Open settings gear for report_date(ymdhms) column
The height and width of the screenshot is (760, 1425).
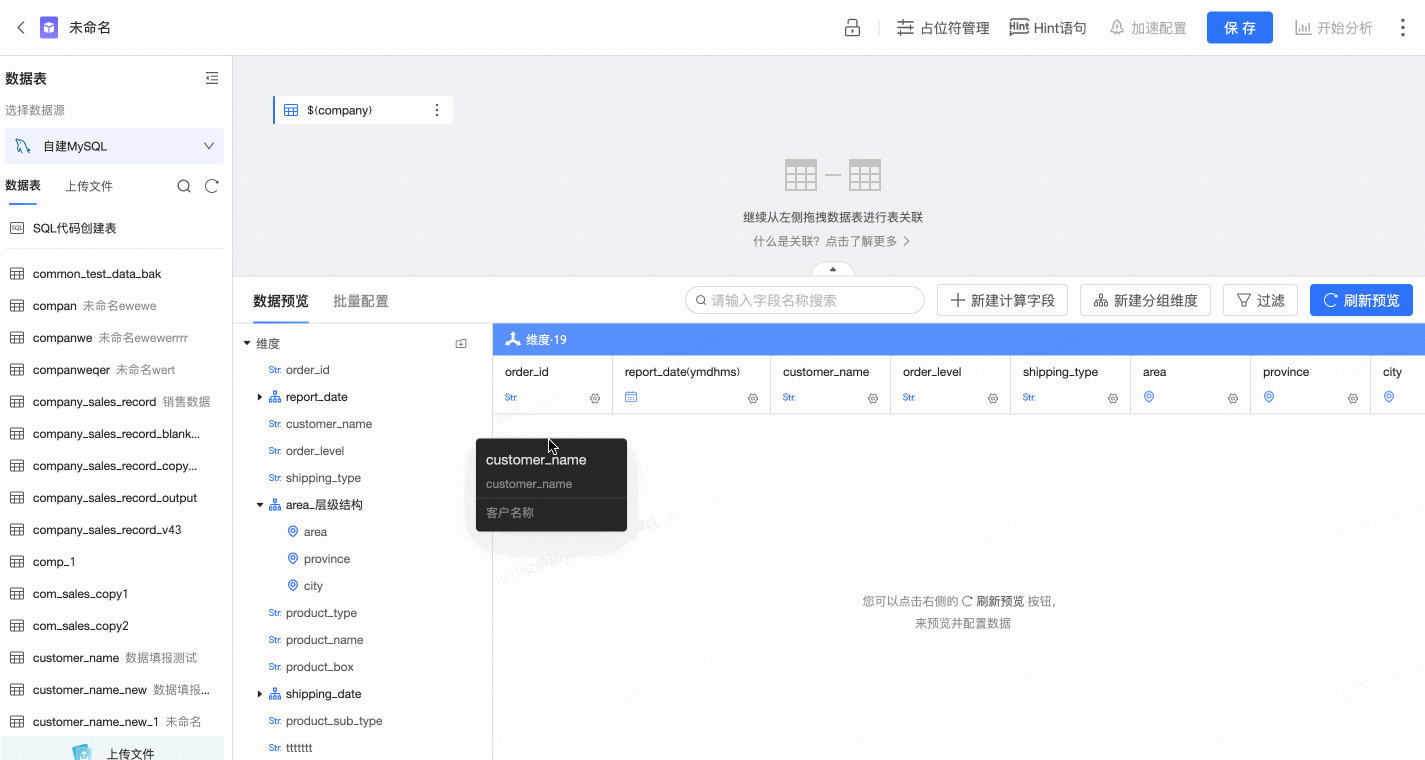point(753,398)
